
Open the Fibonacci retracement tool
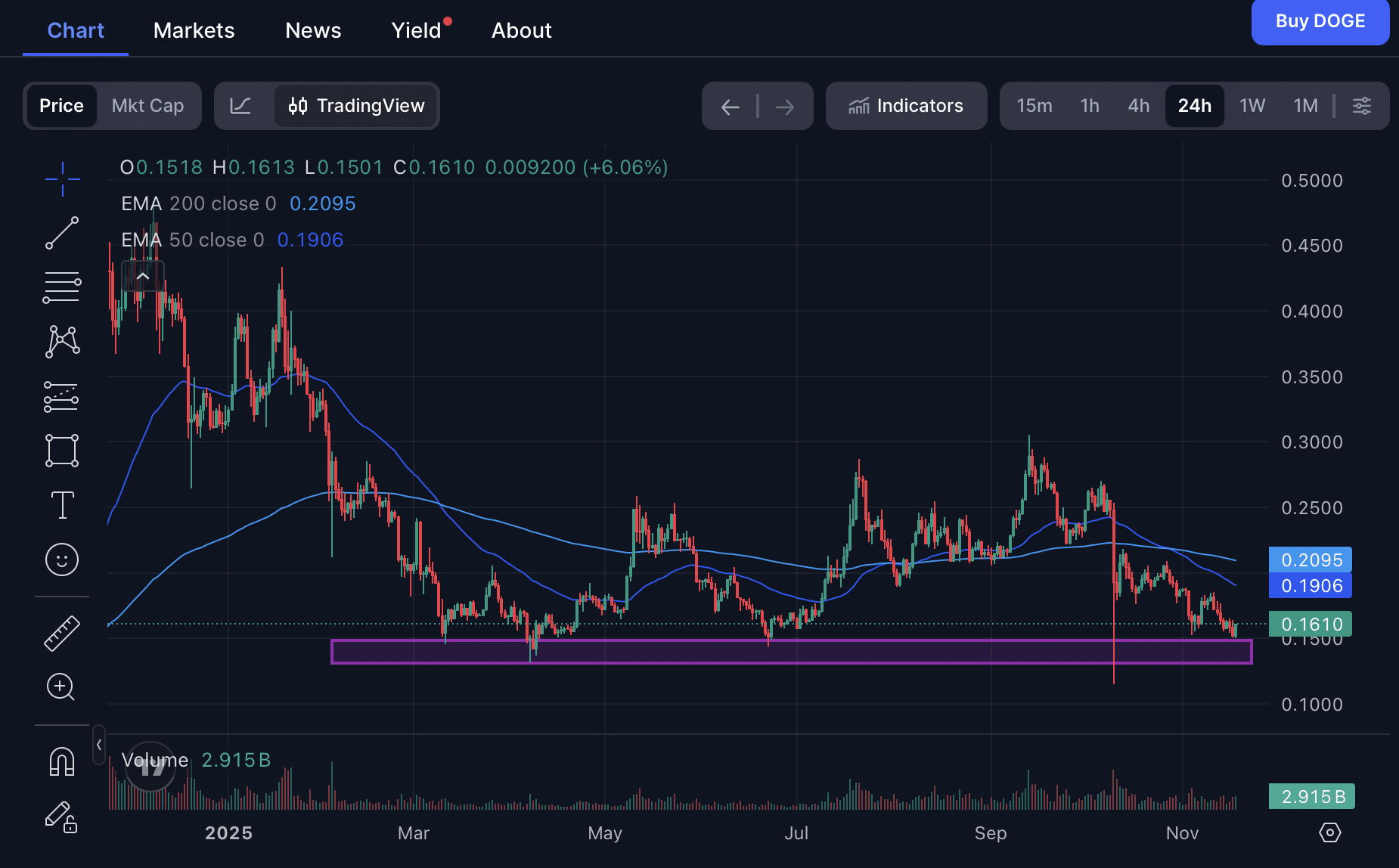tap(62, 287)
